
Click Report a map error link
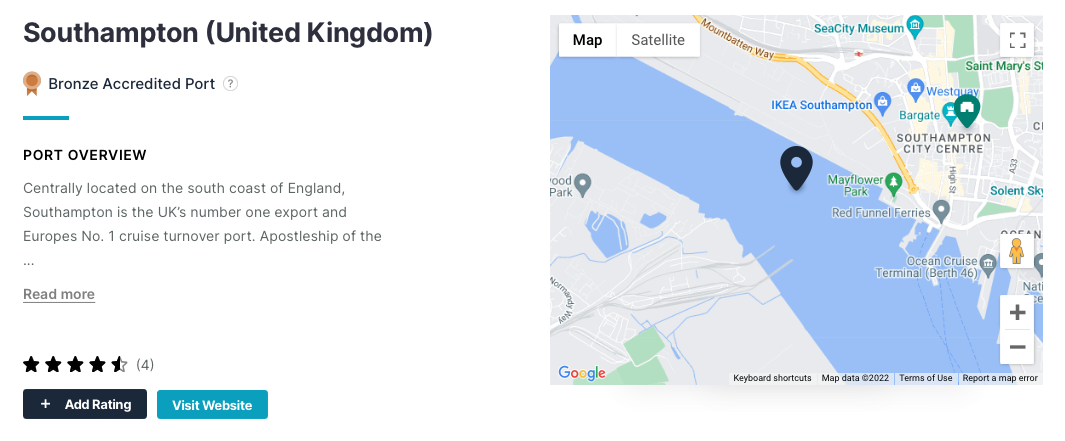(x=1000, y=378)
